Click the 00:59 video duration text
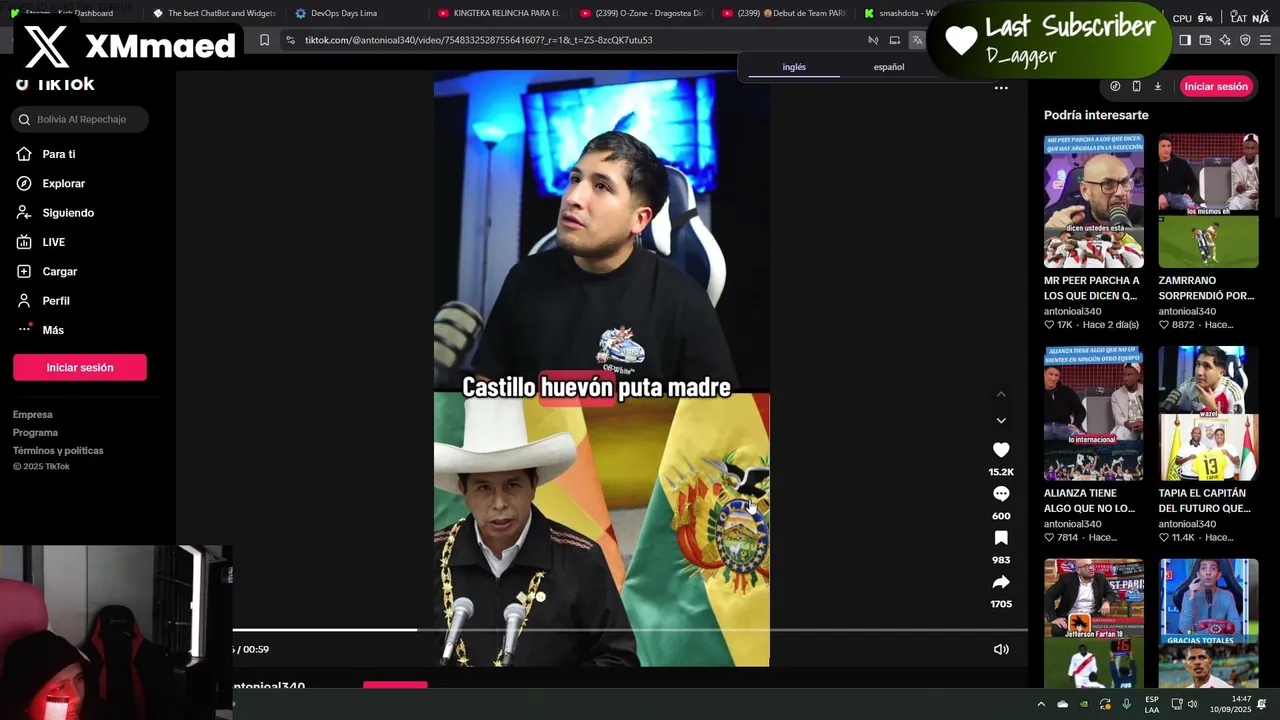Image resolution: width=1280 pixels, height=720 pixels. click(x=256, y=649)
